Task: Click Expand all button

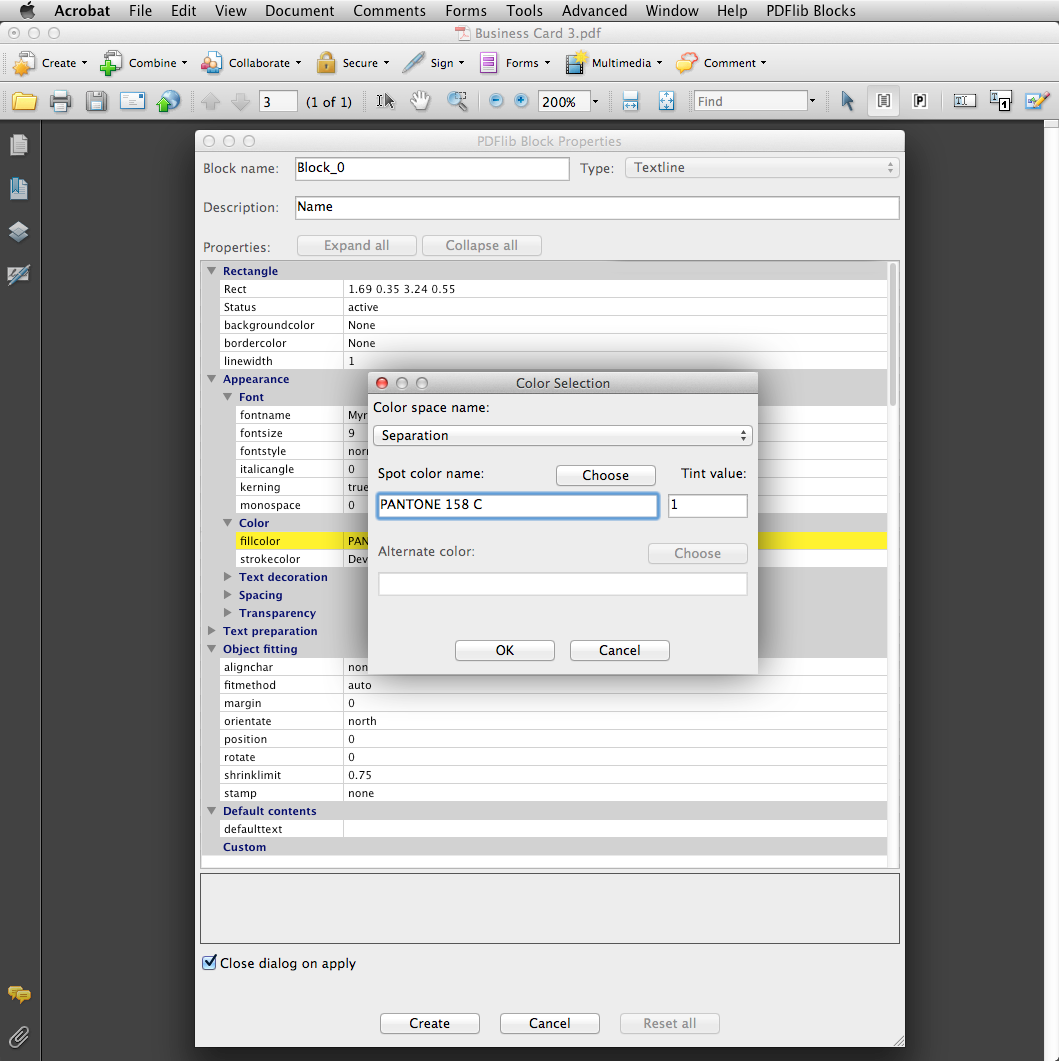Action: [357, 246]
